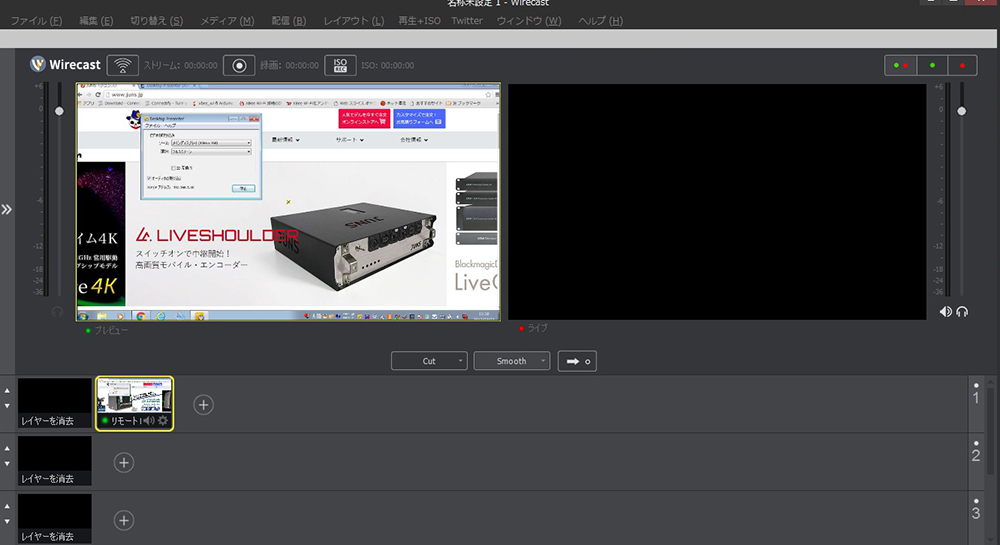Add a shot to layer 3
This screenshot has height=545, width=1000.
124,520
